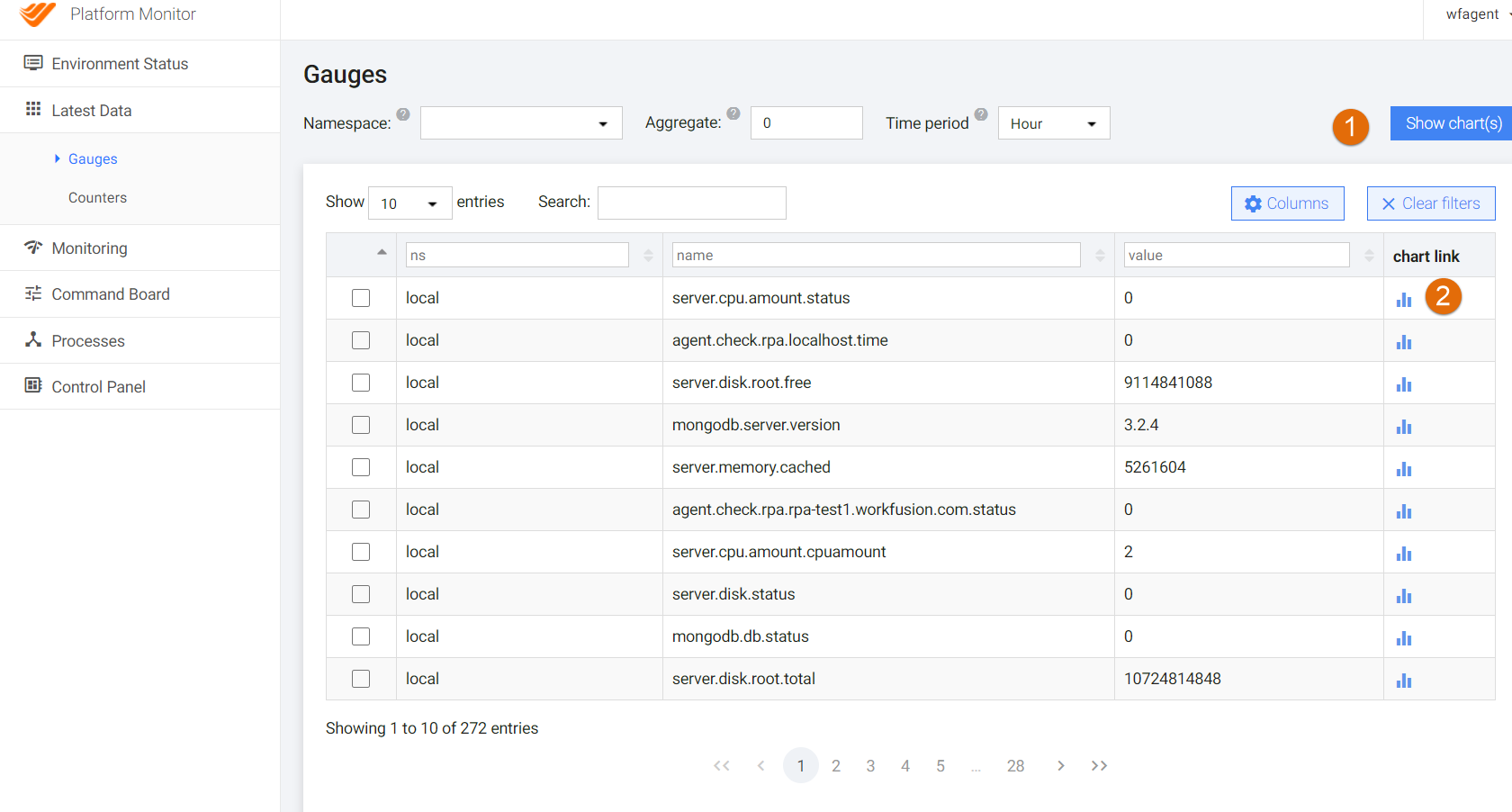This screenshot has width=1512, height=812.
Task: Go to next page arrow
Action: [1061, 765]
